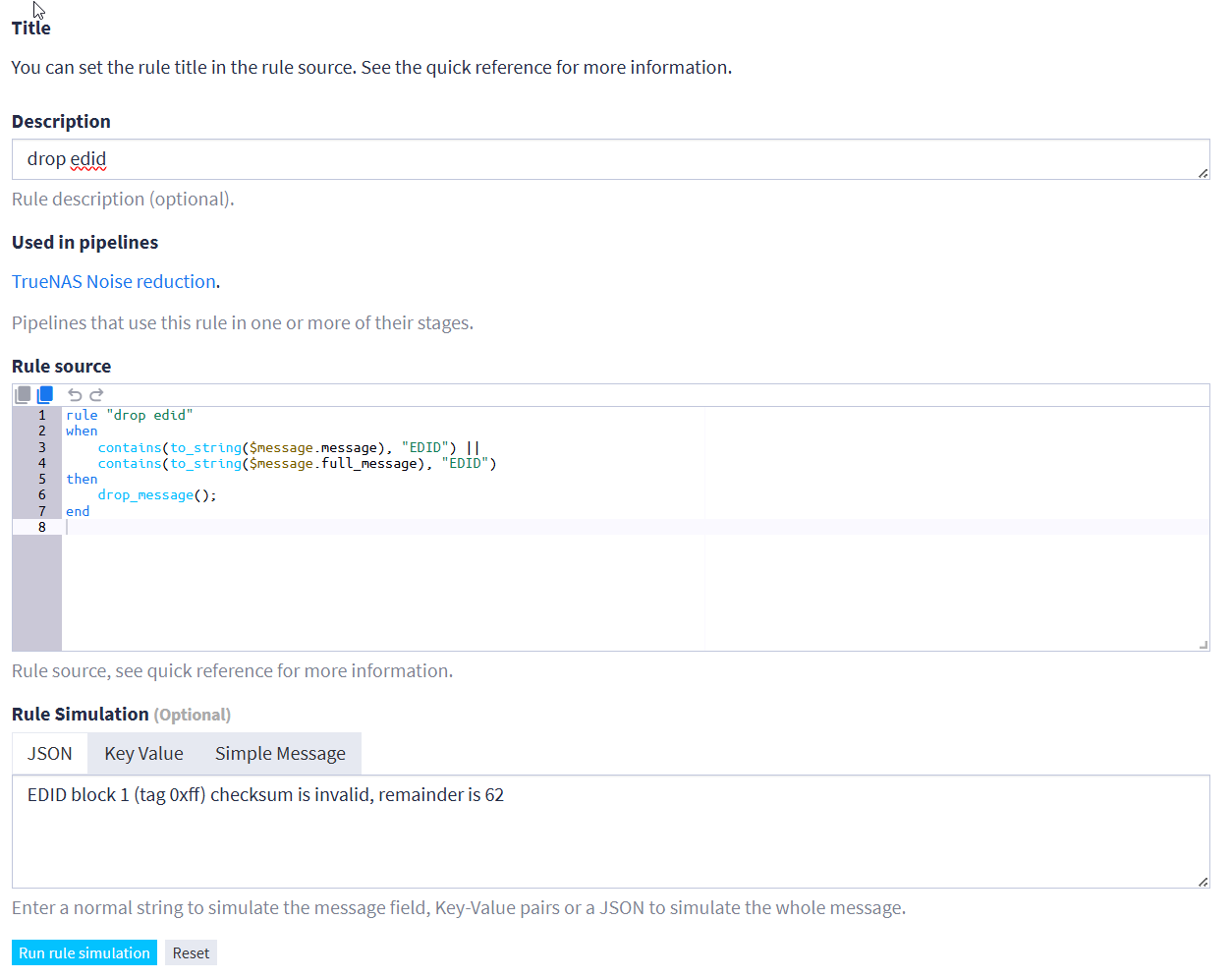The height and width of the screenshot is (979, 1232).
Task: Click line number 1 in the editor gutter
Action: pos(42,416)
